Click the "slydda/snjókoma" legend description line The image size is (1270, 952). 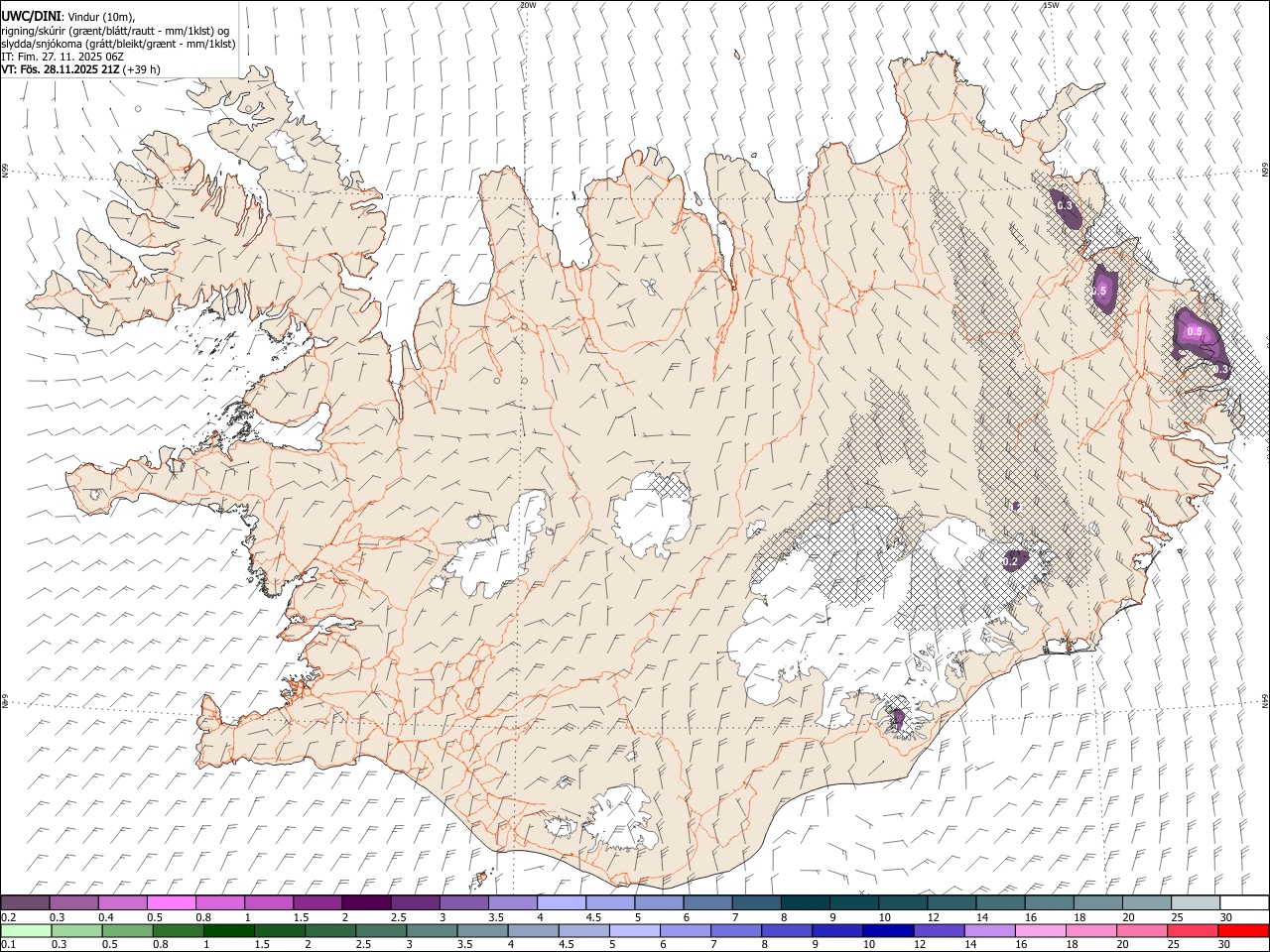coord(118,44)
